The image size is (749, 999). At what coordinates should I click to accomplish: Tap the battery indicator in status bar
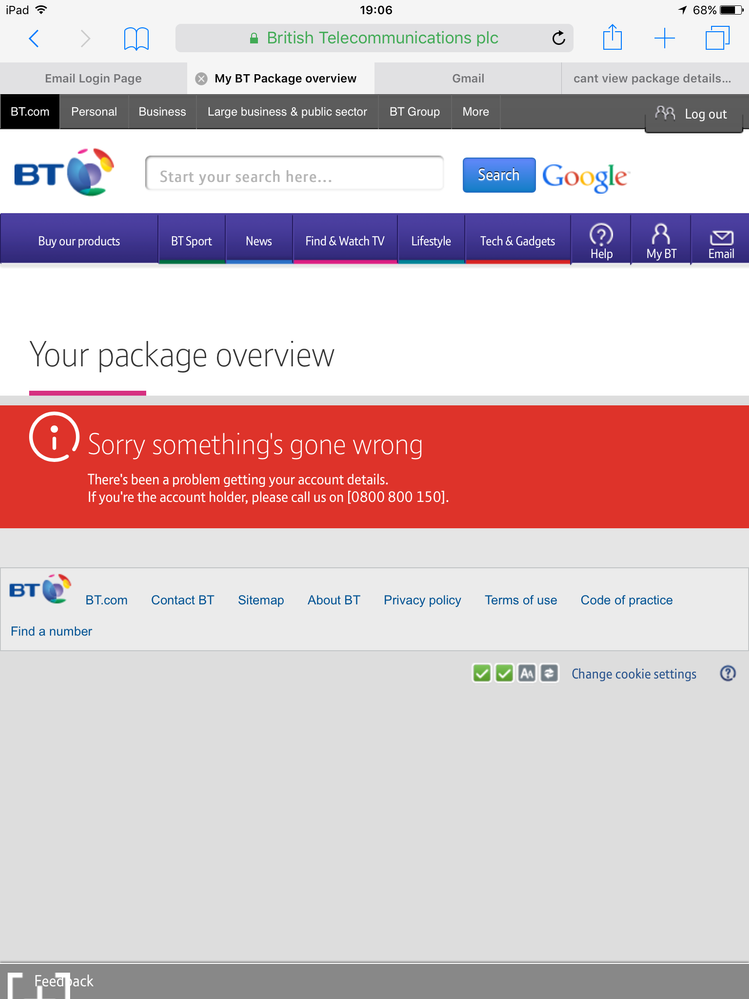point(731,10)
